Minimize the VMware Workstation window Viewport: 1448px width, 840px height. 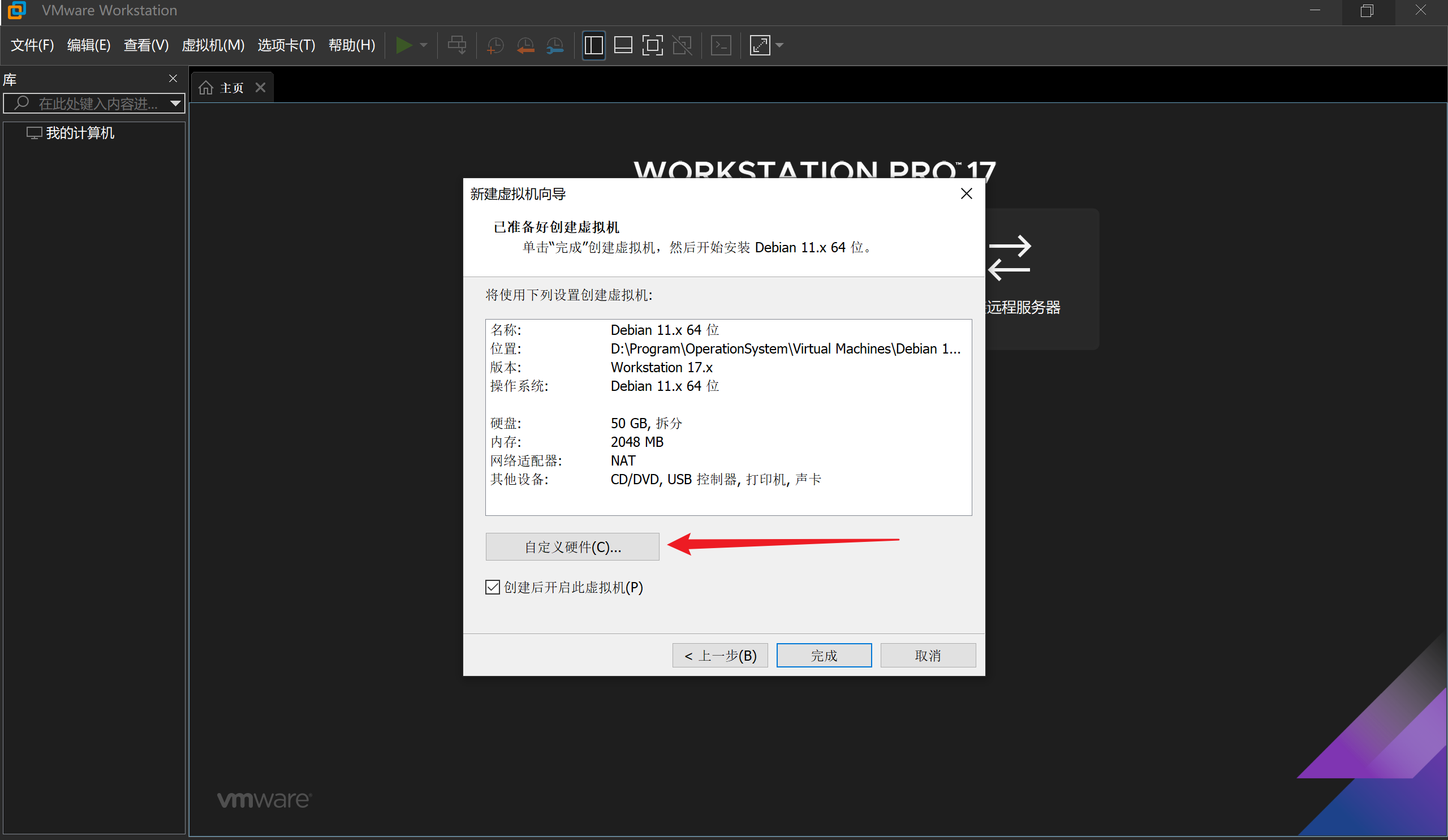point(1315,10)
